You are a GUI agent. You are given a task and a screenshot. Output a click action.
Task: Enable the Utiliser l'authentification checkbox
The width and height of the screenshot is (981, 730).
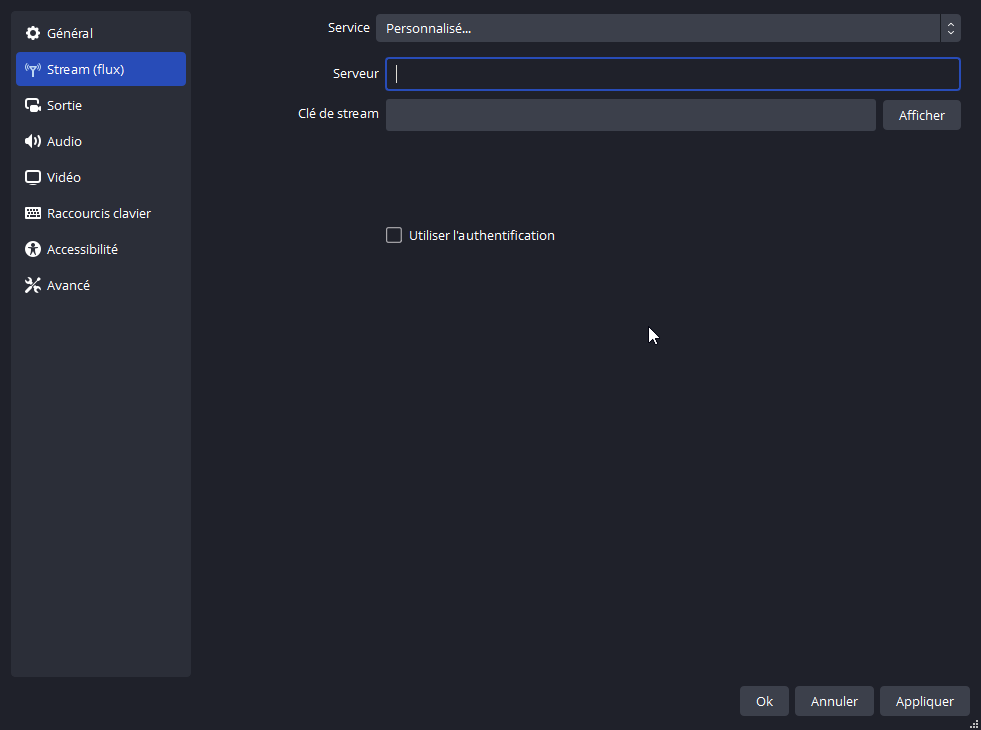coord(394,236)
